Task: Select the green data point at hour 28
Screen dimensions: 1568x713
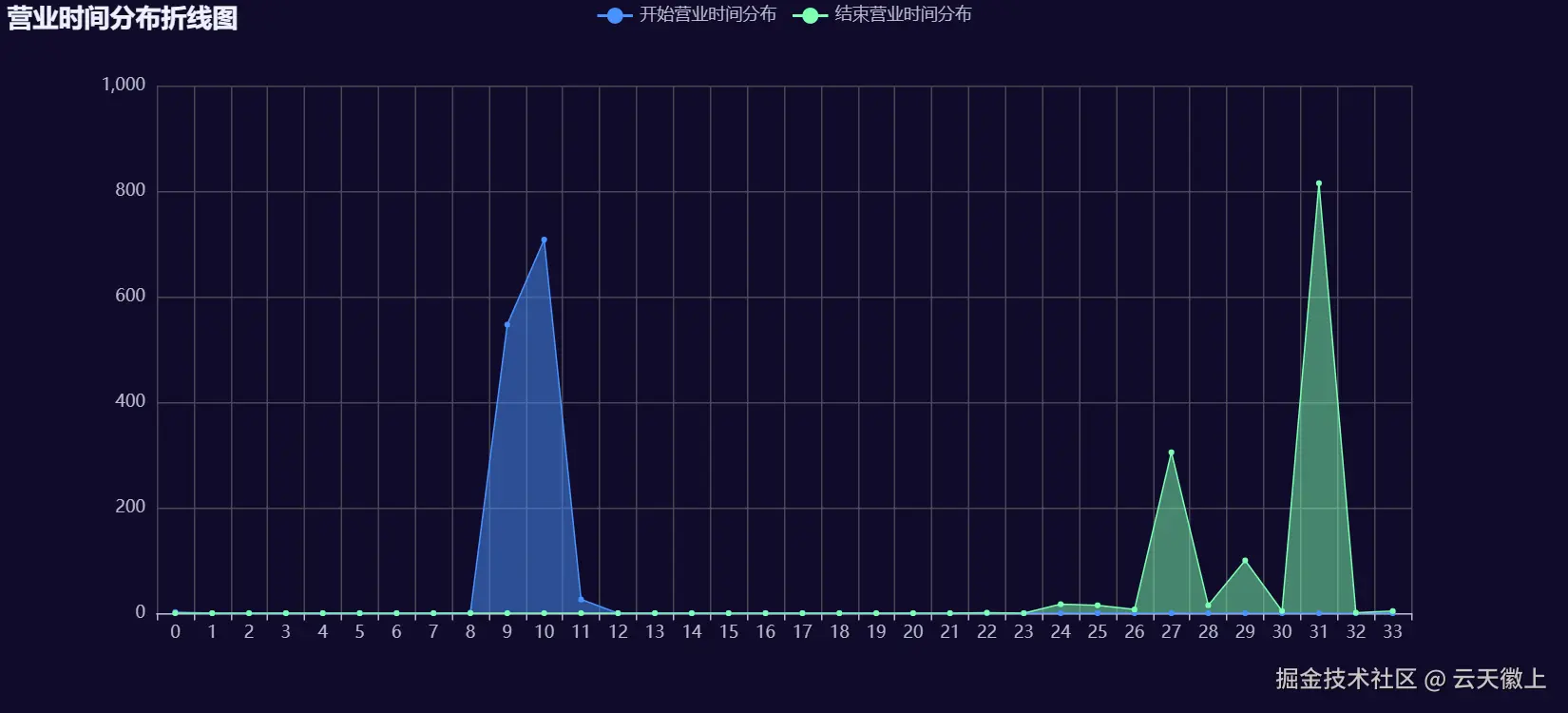Action: (1208, 606)
